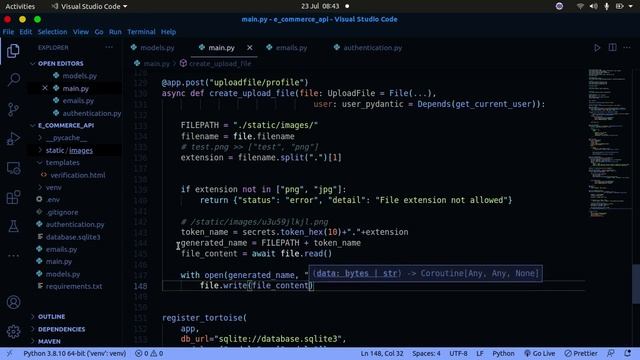Image resolution: width=640 pixels, height=360 pixels.
Task: Open verification.html in file tree
Action: click(78, 175)
